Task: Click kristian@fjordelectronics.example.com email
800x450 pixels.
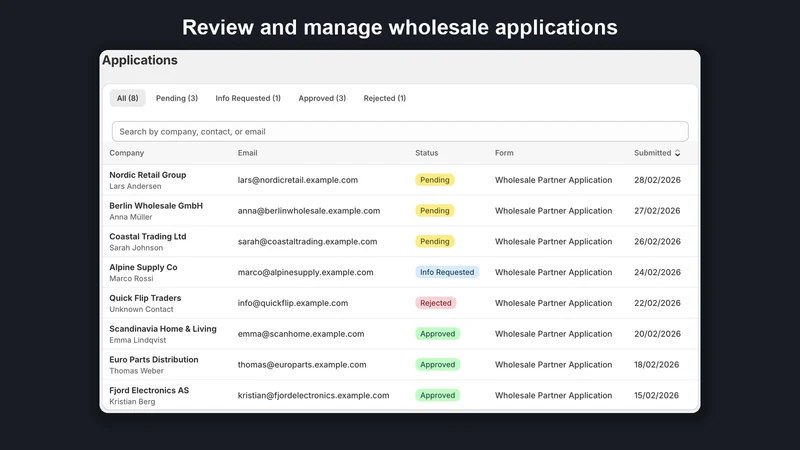Action: pos(313,395)
